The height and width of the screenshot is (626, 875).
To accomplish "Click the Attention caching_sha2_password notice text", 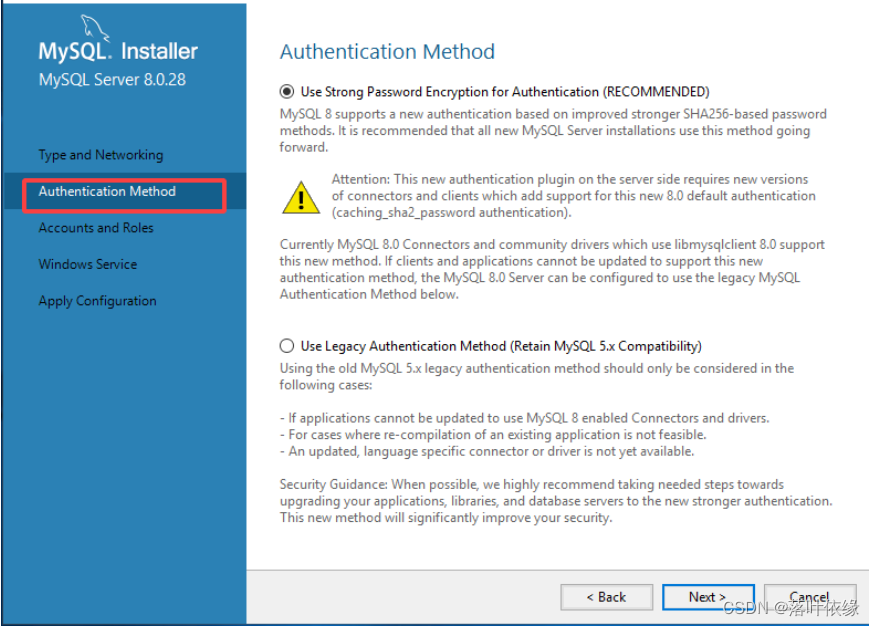I will [x=574, y=196].
